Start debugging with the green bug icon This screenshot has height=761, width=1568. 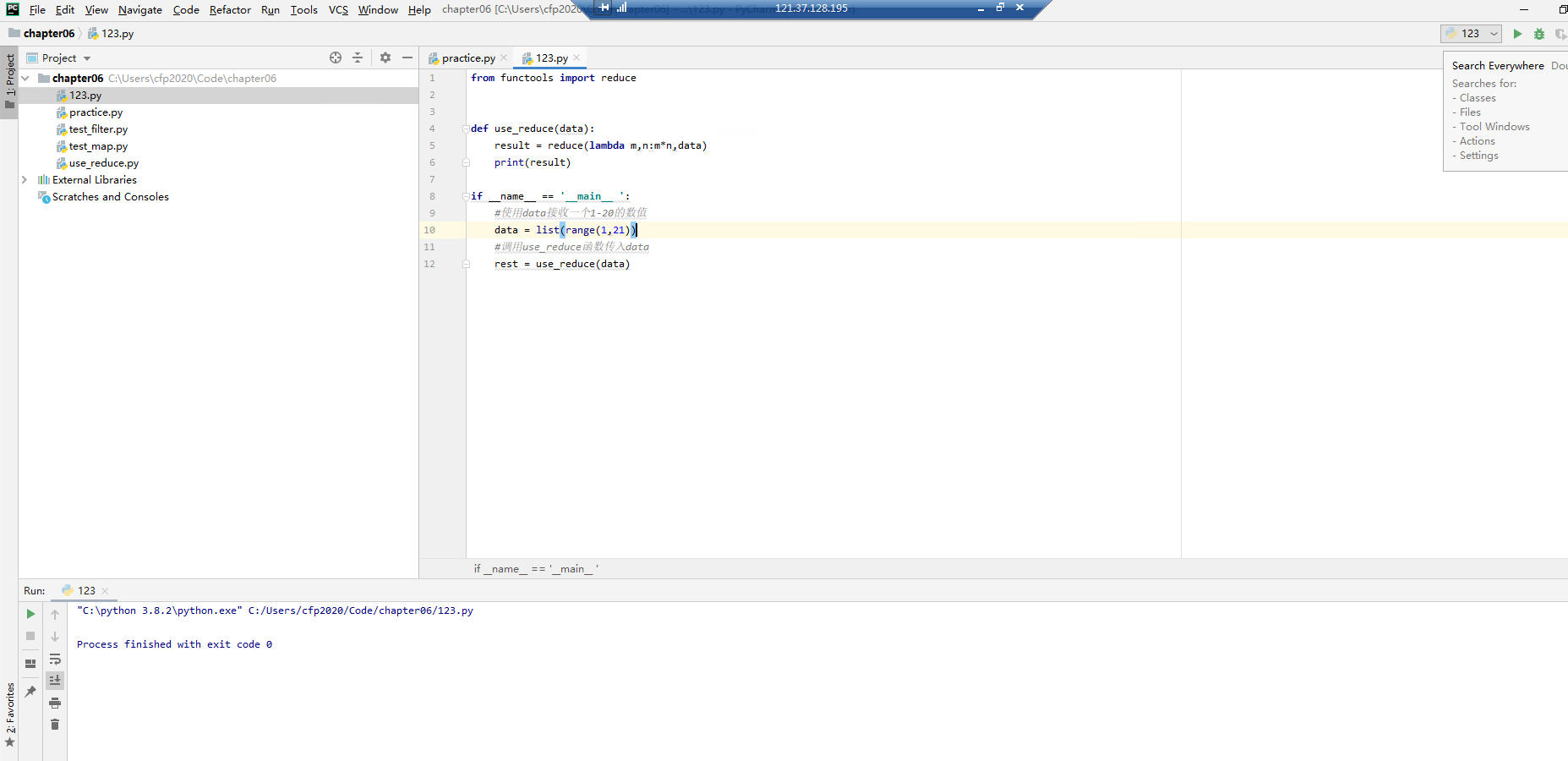1539,34
